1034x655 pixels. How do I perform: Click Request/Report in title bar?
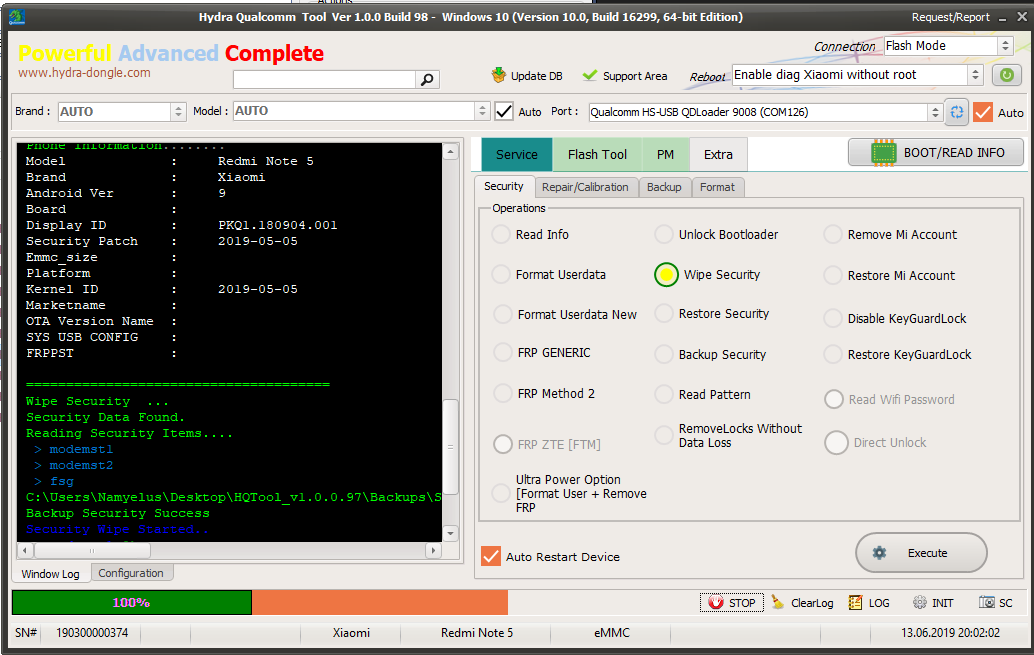(x=950, y=17)
